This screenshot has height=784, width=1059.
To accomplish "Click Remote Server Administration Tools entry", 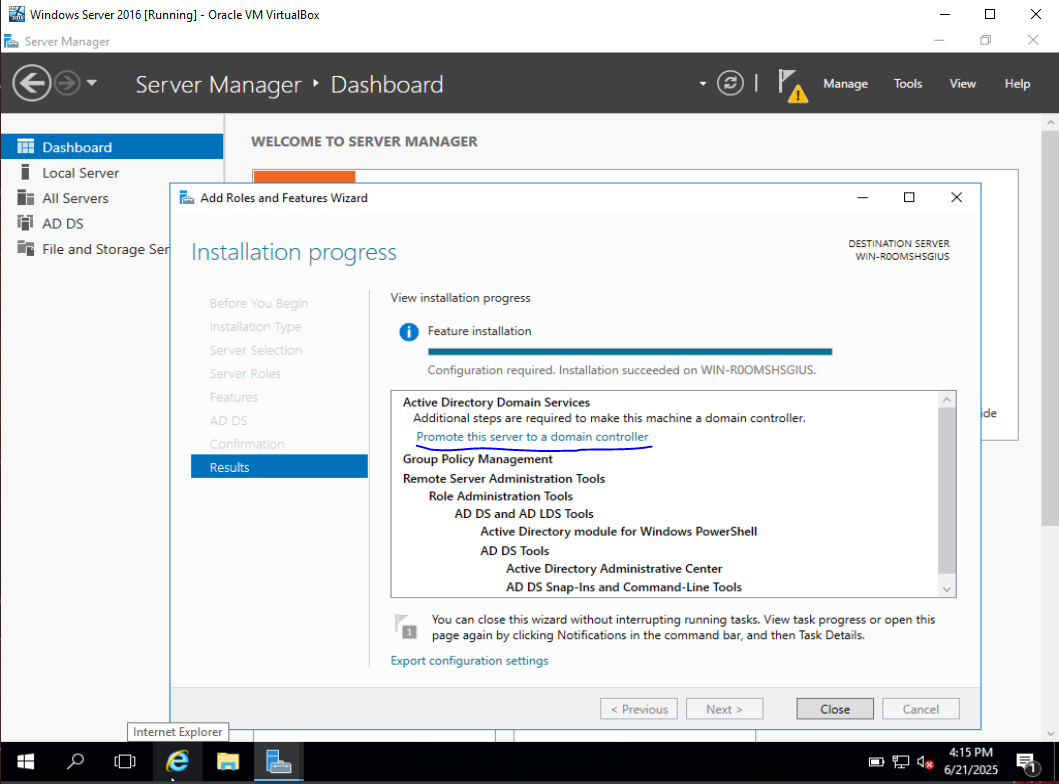I will tap(504, 479).
